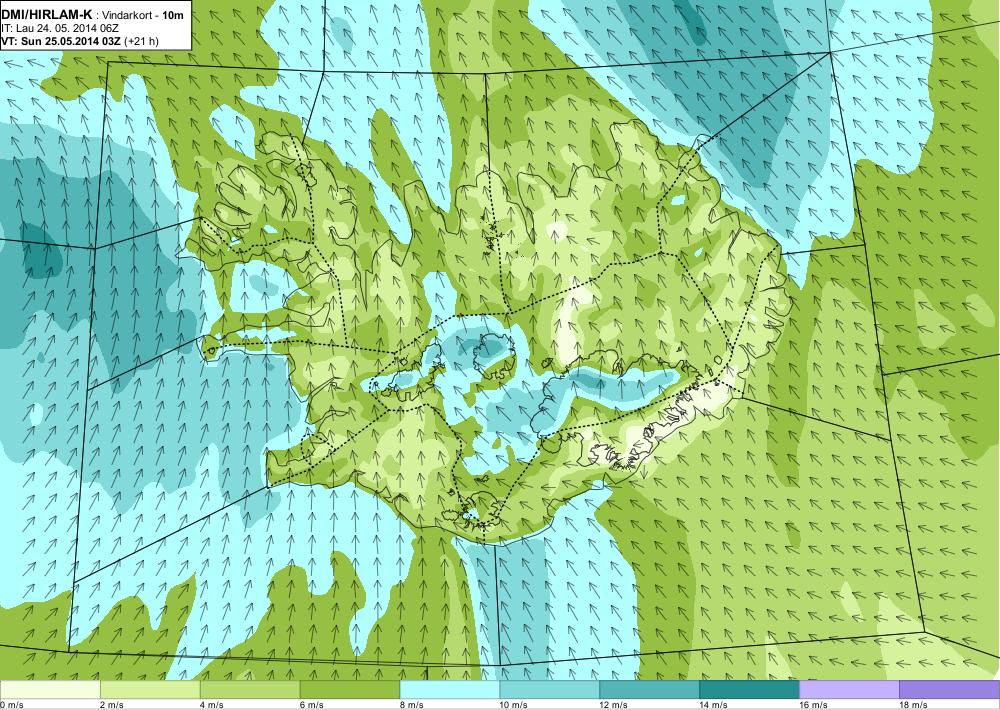
Task: Select the "Vindarkort - 10m" heading text
Action: pyautogui.click(x=143, y=15)
